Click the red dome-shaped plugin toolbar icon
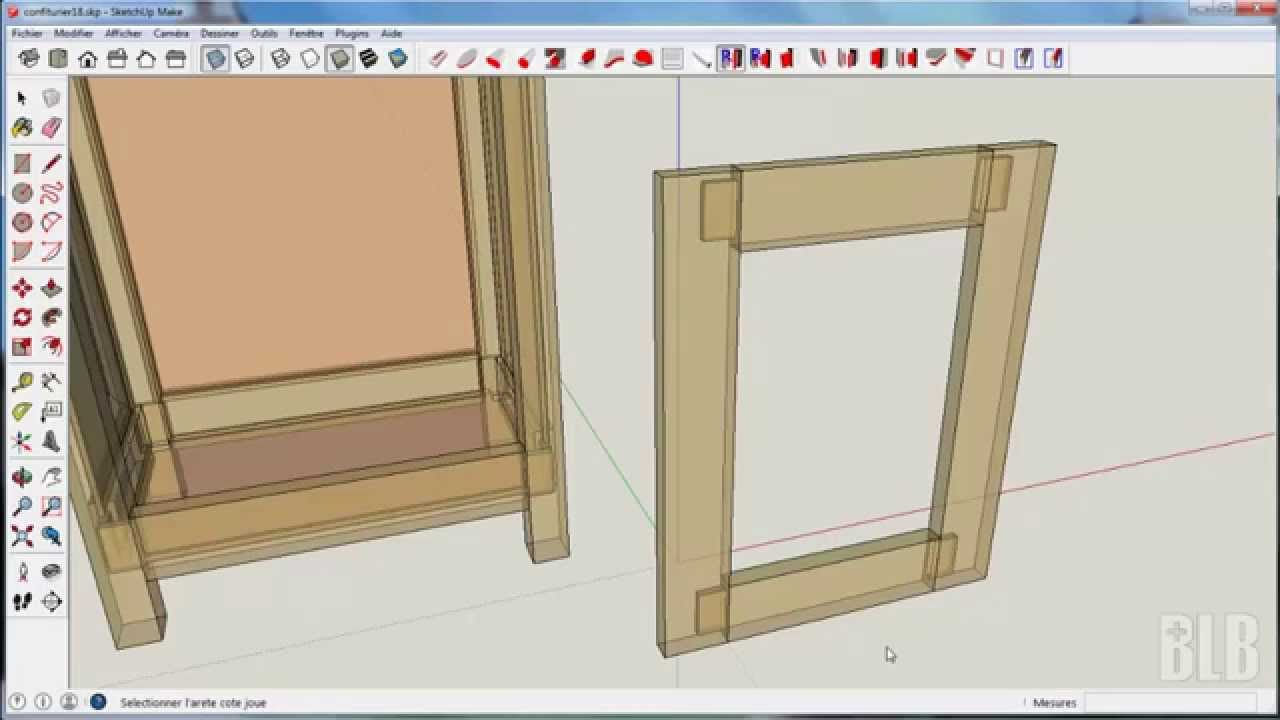 643,59
